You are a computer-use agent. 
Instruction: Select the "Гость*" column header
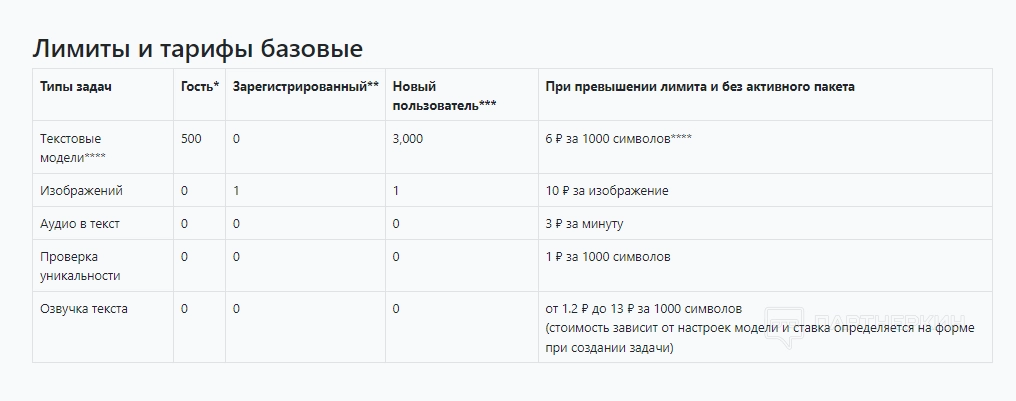[x=200, y=87]
